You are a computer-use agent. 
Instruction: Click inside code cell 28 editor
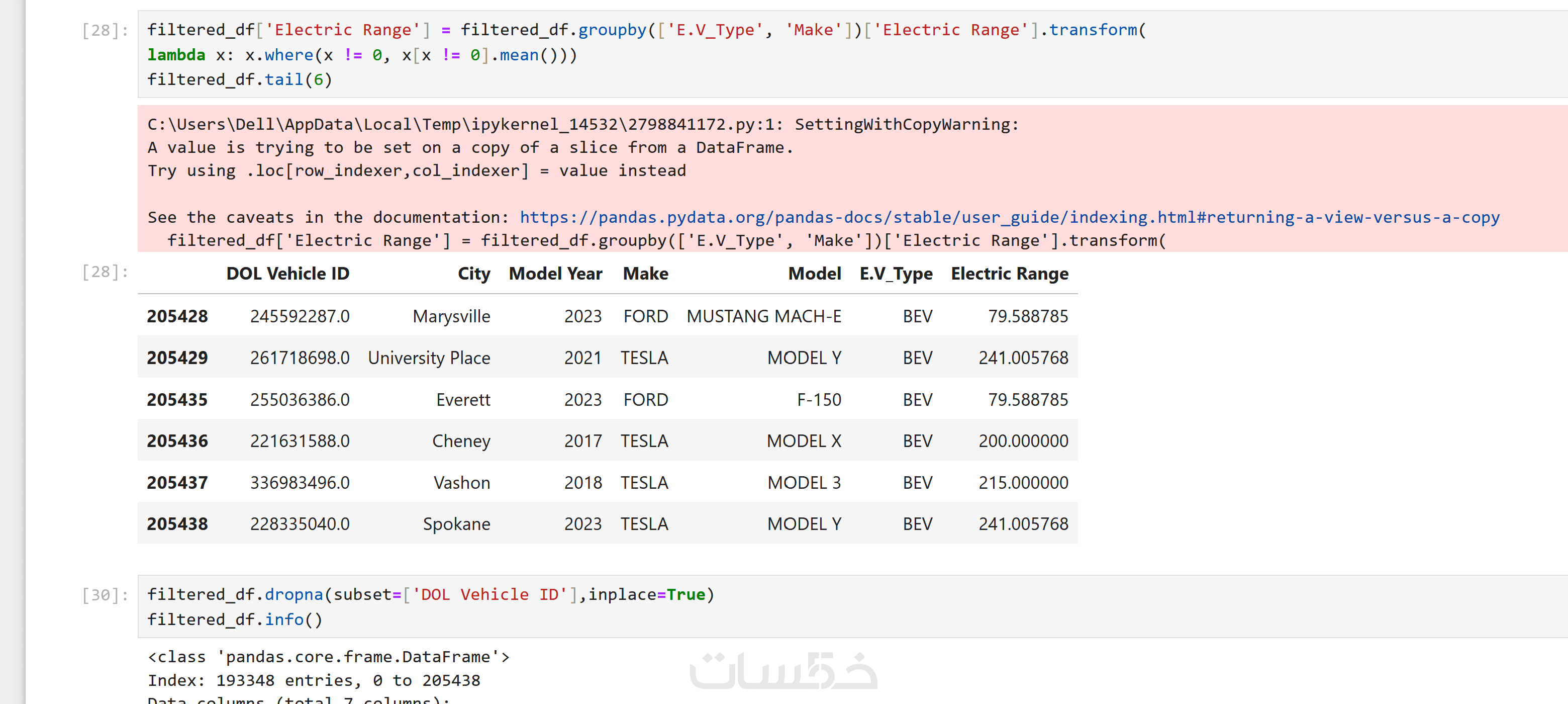[x=852, y=55]
